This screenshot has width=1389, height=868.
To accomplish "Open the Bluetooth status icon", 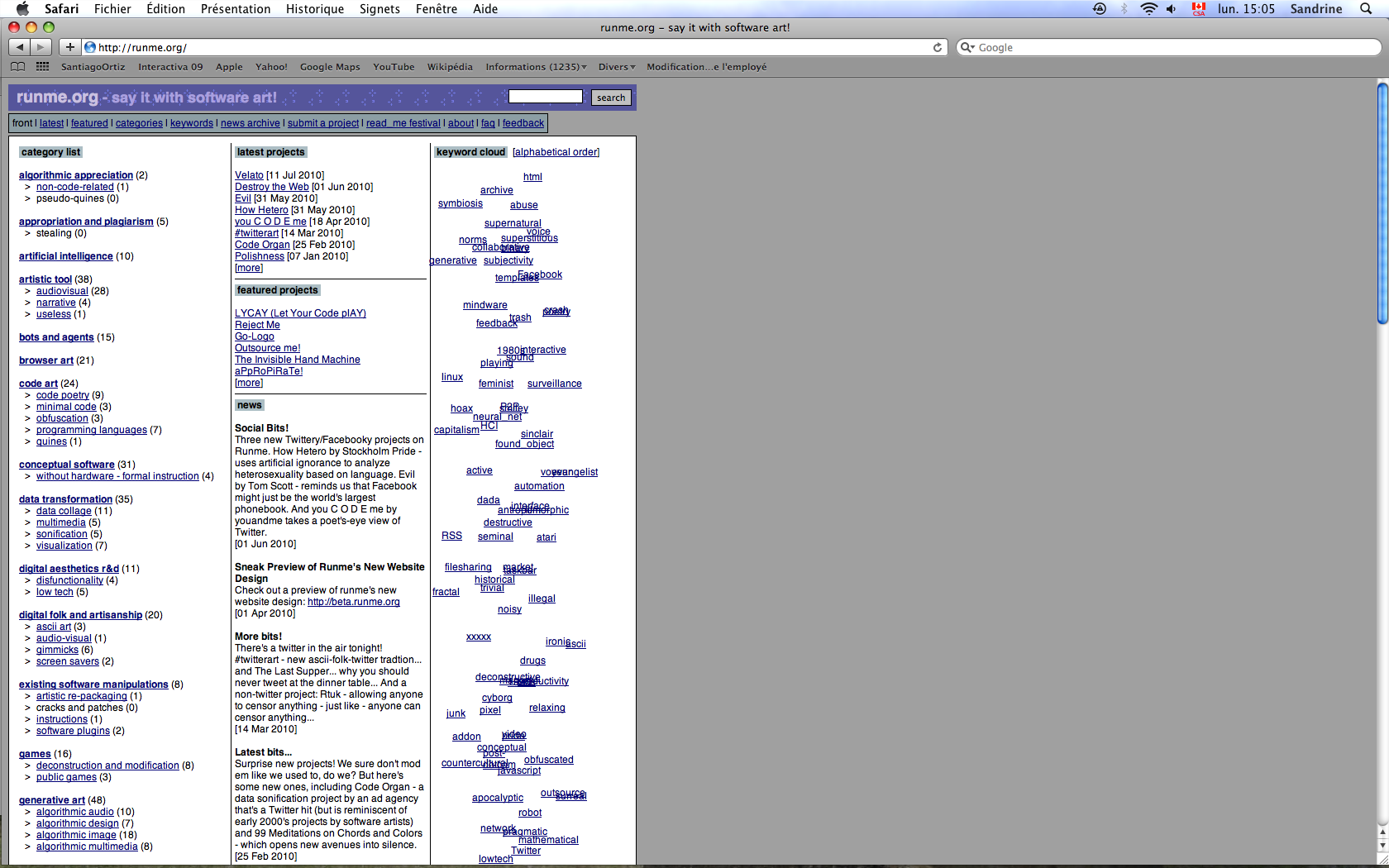I will click(1124, 8).
